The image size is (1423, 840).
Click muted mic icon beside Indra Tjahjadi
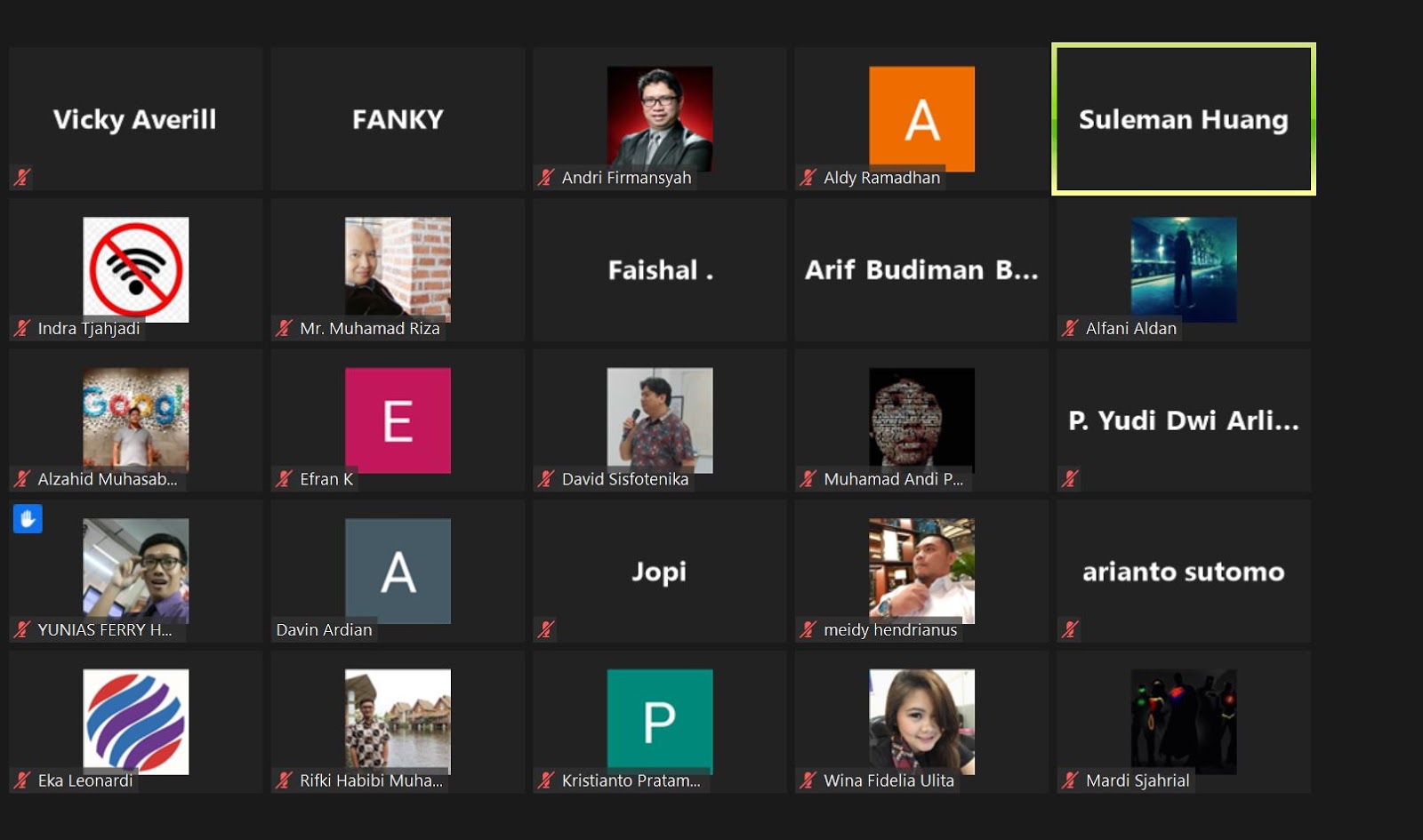coord(22,328)
